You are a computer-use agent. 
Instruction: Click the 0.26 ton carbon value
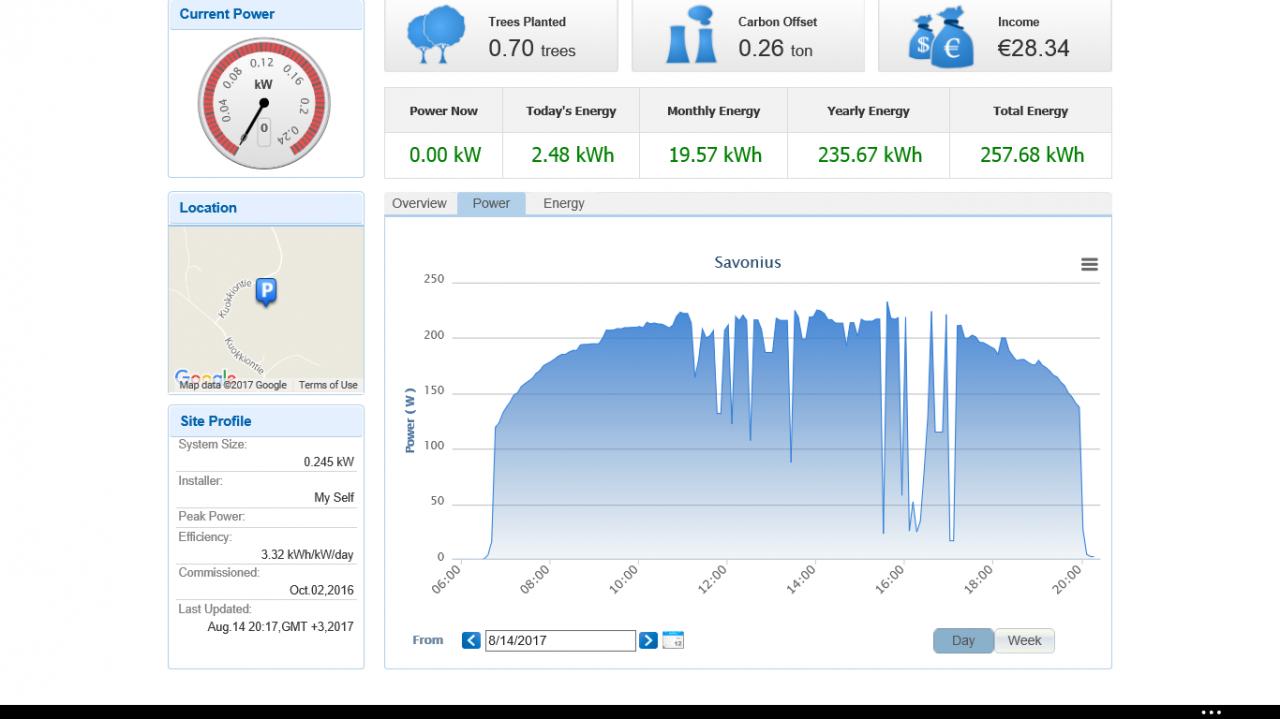[776, 48]
